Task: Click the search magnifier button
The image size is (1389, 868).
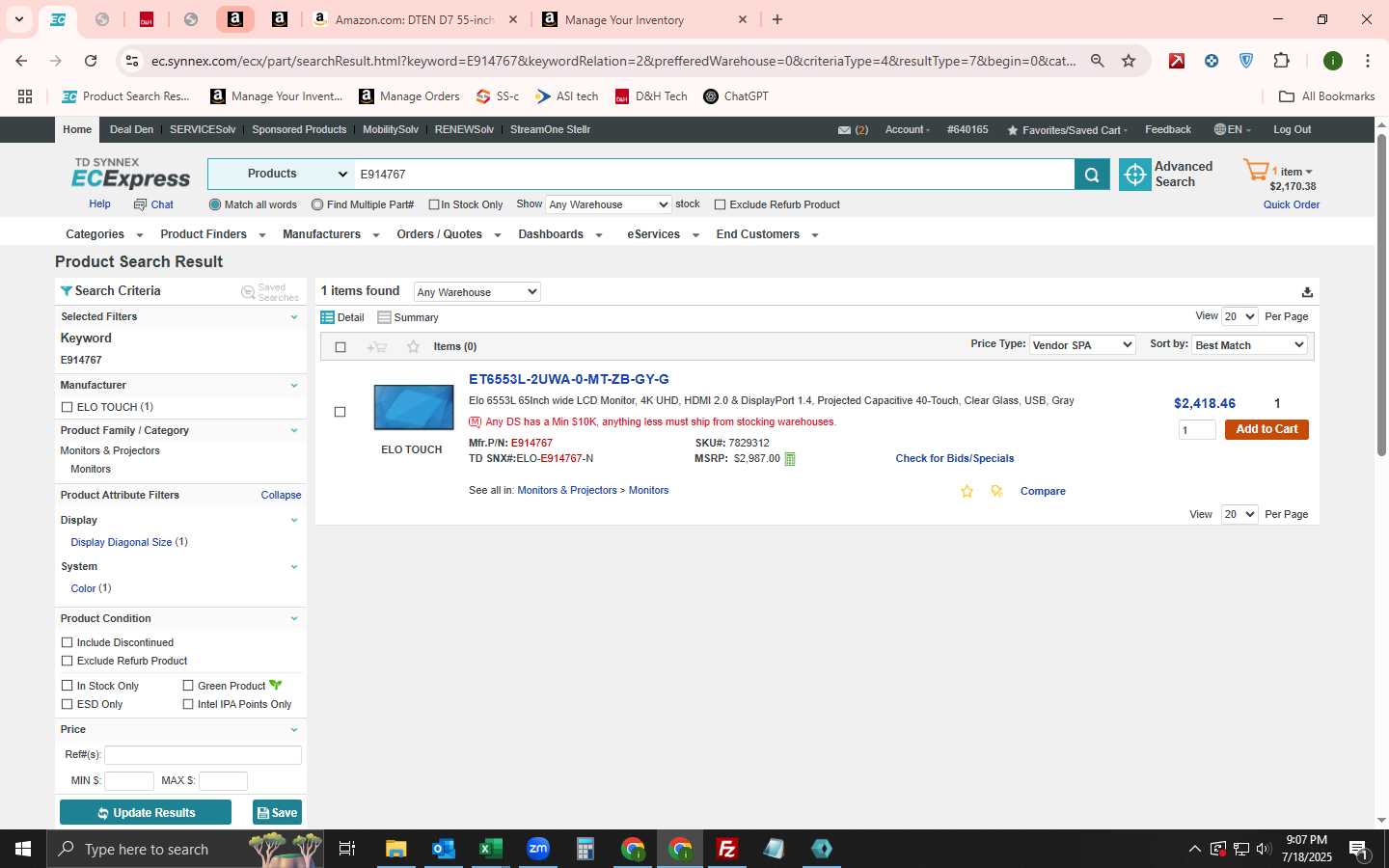Action: click(1092, 175)
